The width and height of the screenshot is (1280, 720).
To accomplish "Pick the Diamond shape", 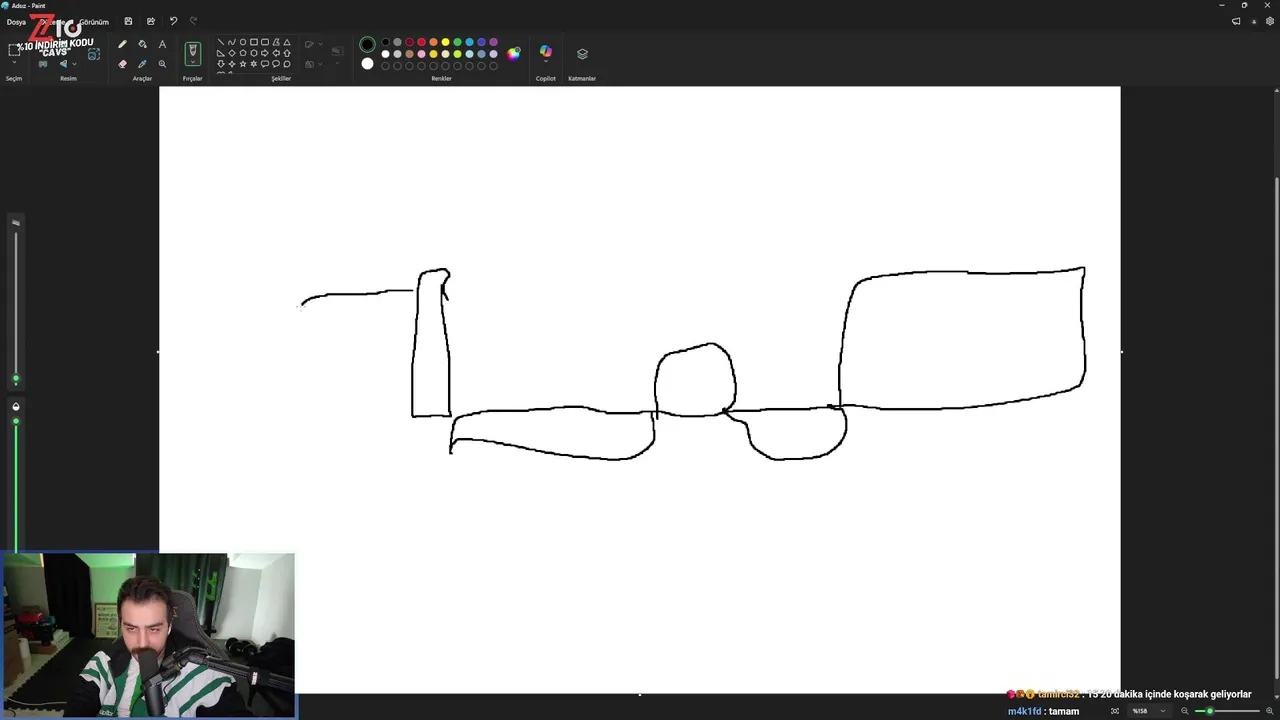I will [x=231, y=53].
